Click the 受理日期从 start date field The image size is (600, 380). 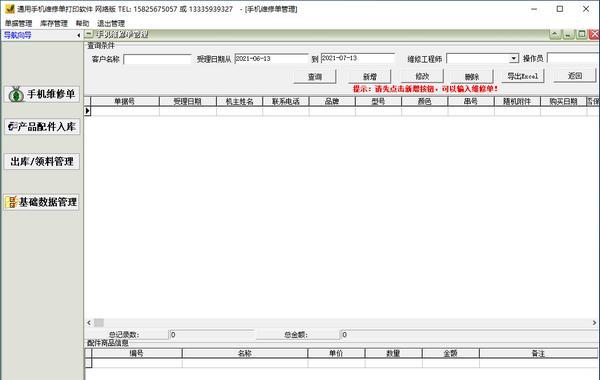[x=271, y=59]
